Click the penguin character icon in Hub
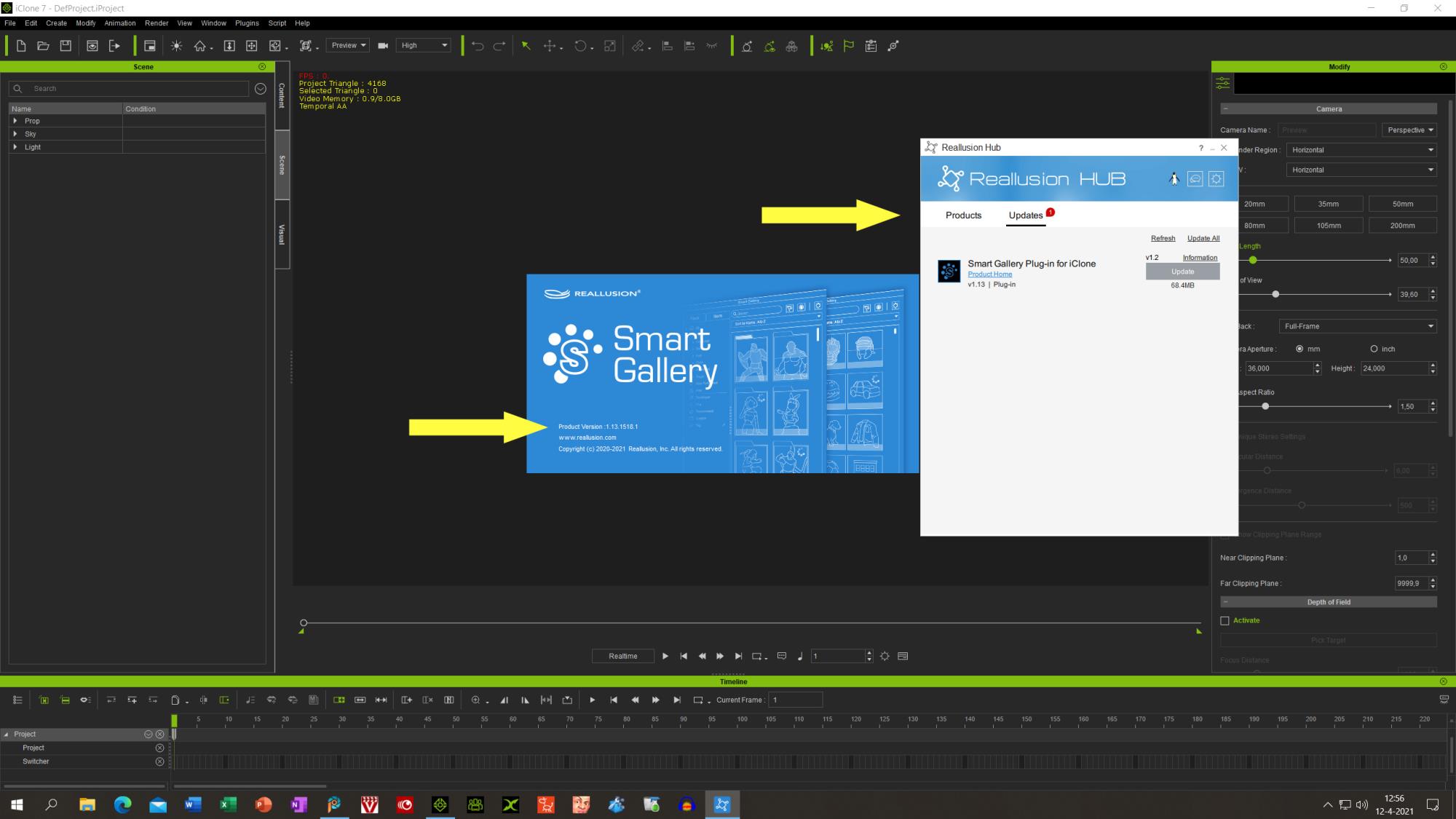Viewport: 1456px width, 819px height. click(x=1174, y=178)
